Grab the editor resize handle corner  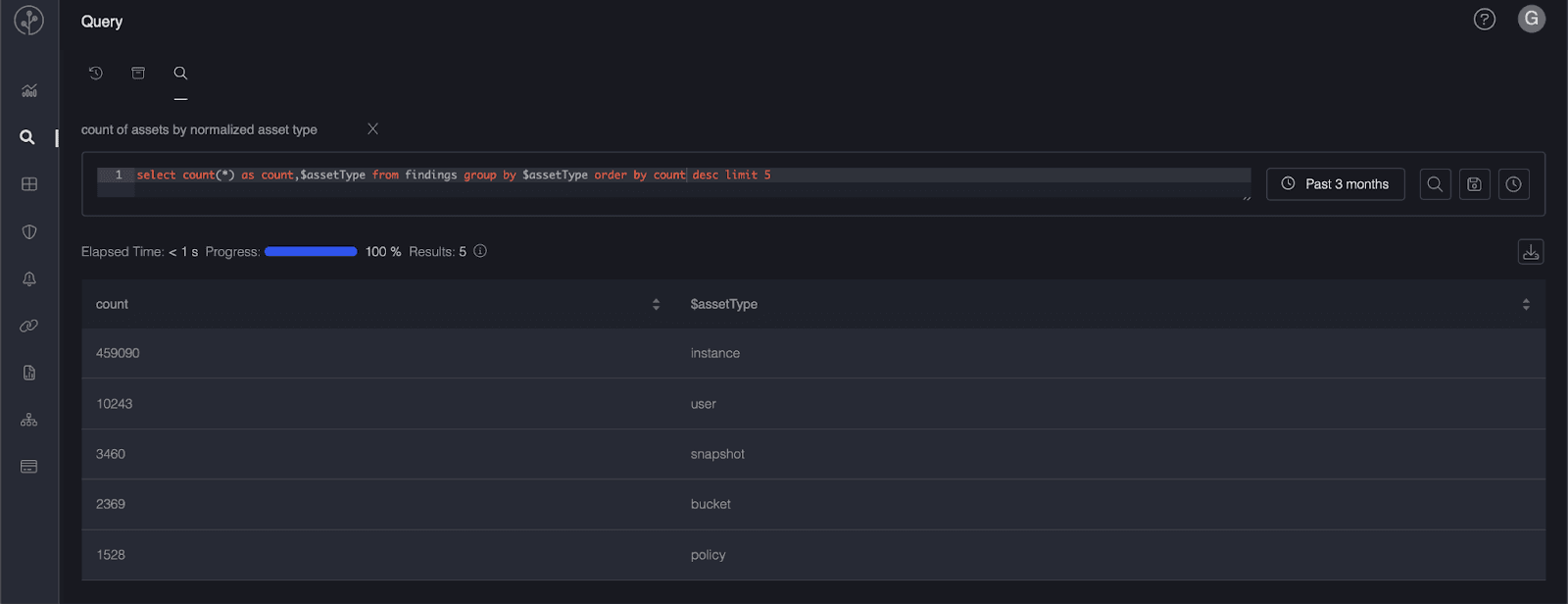[x=1247, y=198]
